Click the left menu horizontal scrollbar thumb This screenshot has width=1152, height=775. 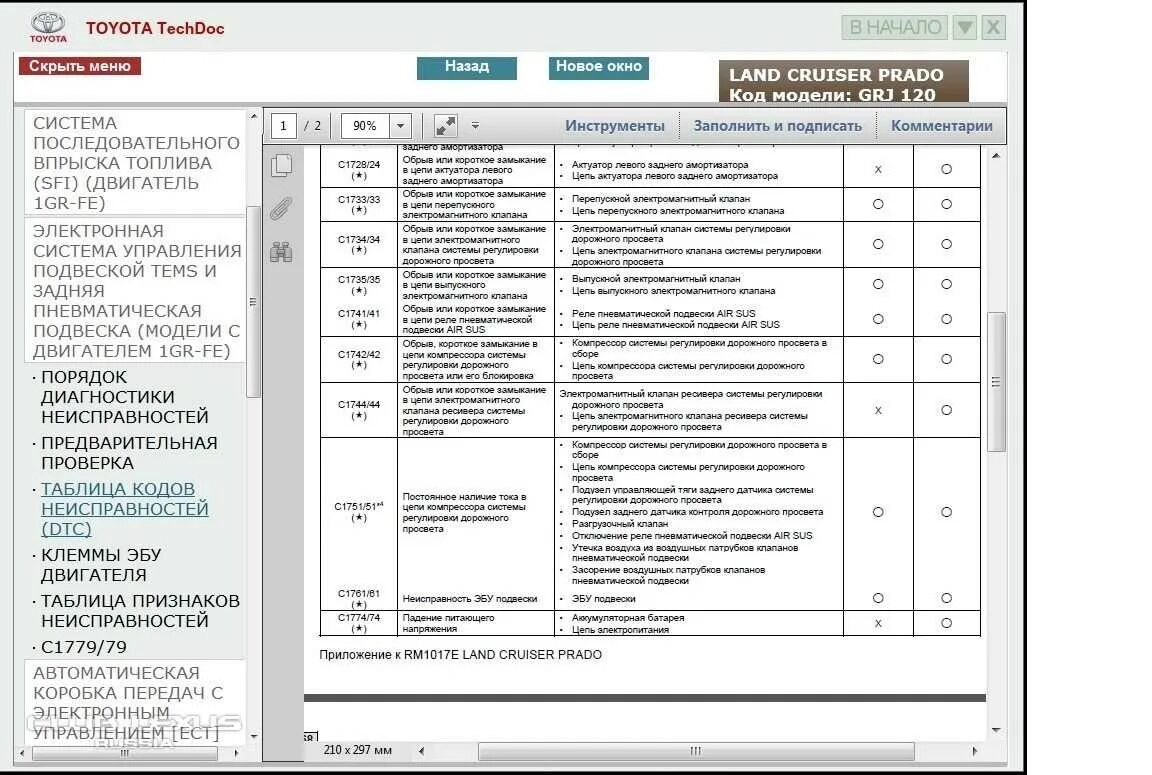pos(125,753)
